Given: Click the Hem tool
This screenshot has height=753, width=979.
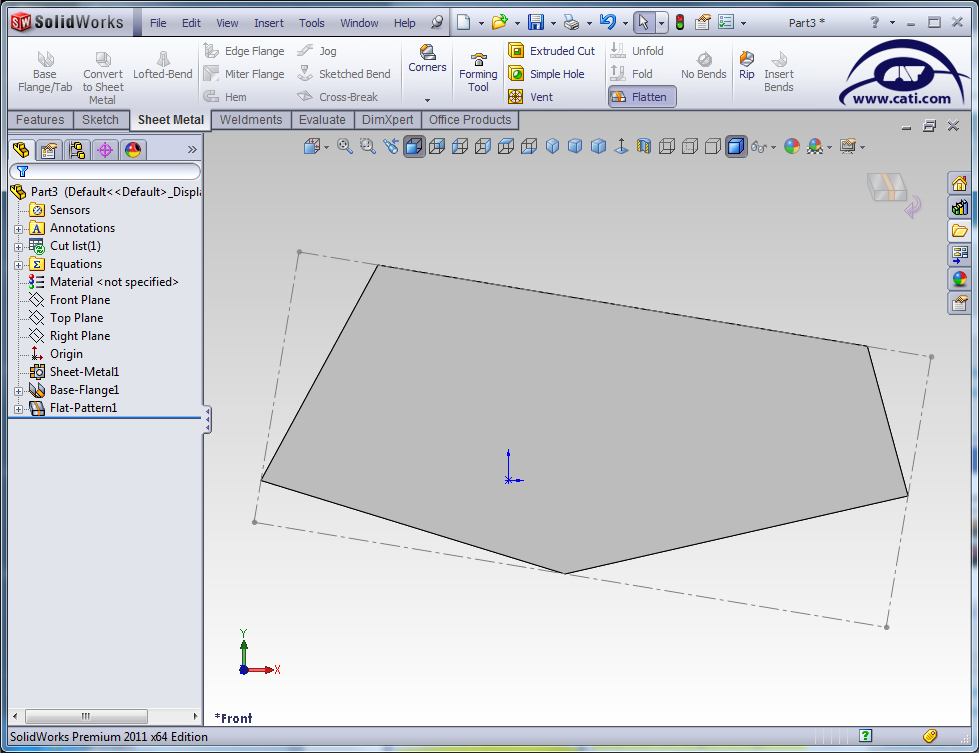Looking at the screenshot, I should pyautogui.click(x=226, y=97).
